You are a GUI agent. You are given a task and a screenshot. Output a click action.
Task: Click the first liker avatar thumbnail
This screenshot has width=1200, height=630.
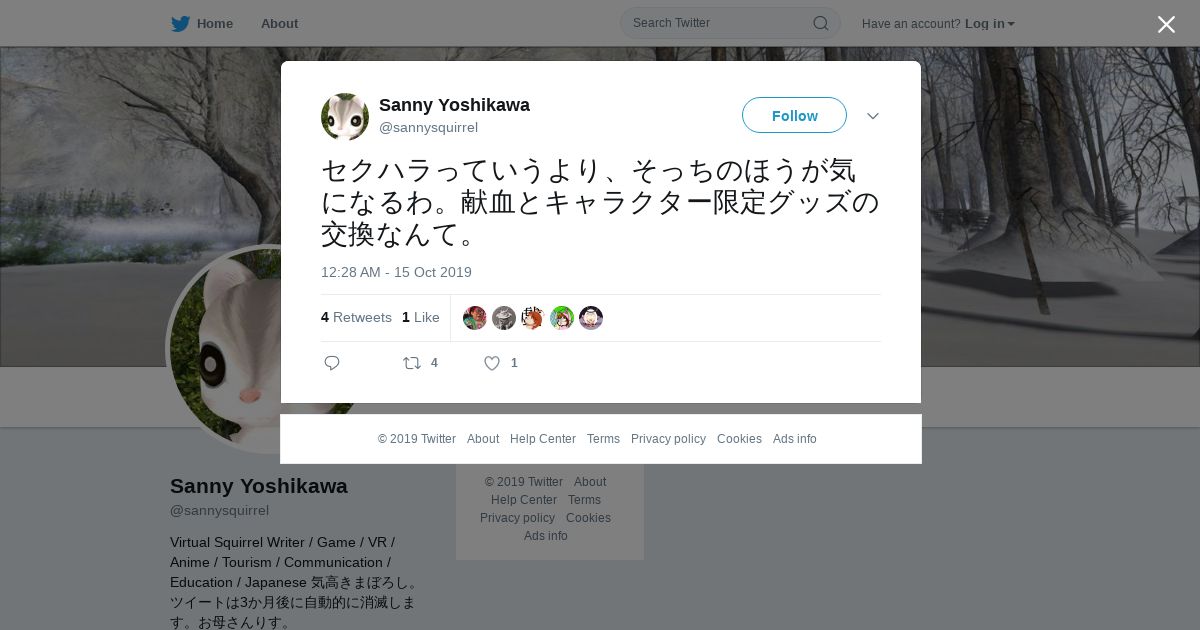475,318
